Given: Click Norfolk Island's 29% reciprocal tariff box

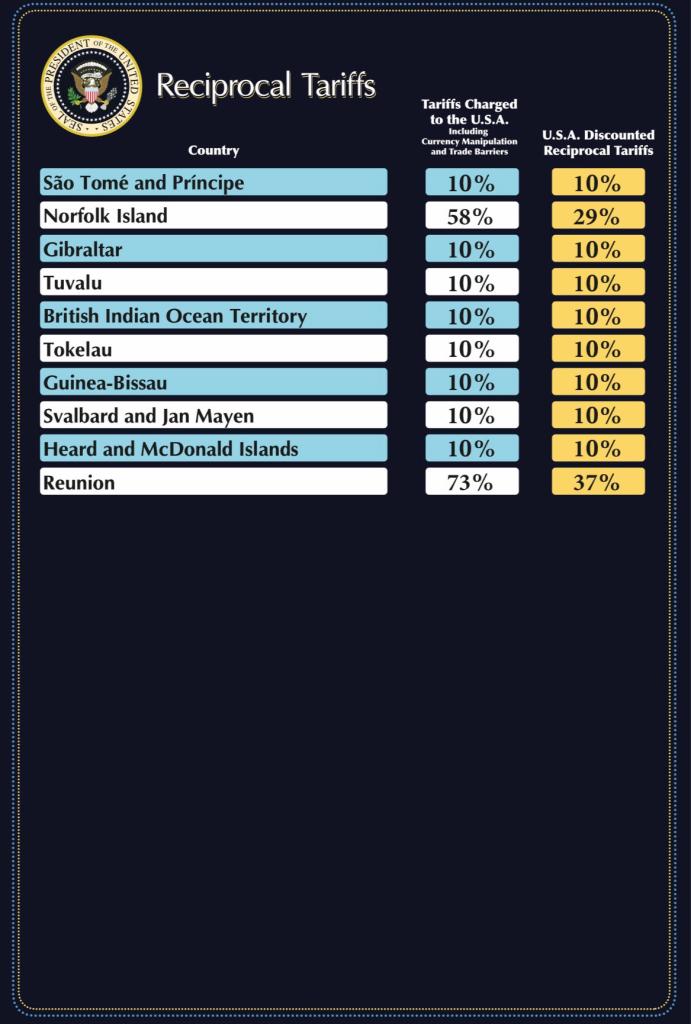Looking at the screenshot, I should 598,216.
